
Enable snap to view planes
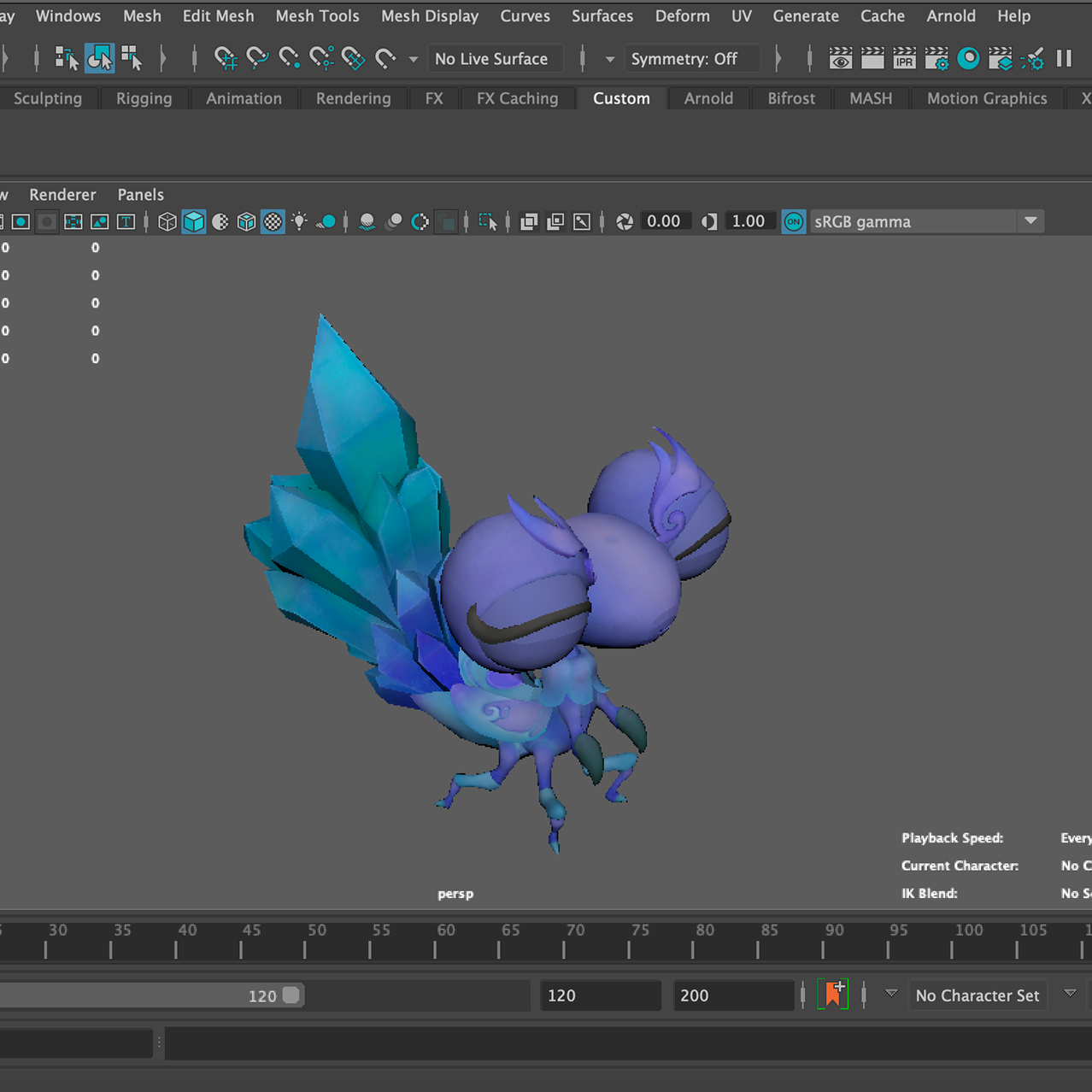[353, 58]
